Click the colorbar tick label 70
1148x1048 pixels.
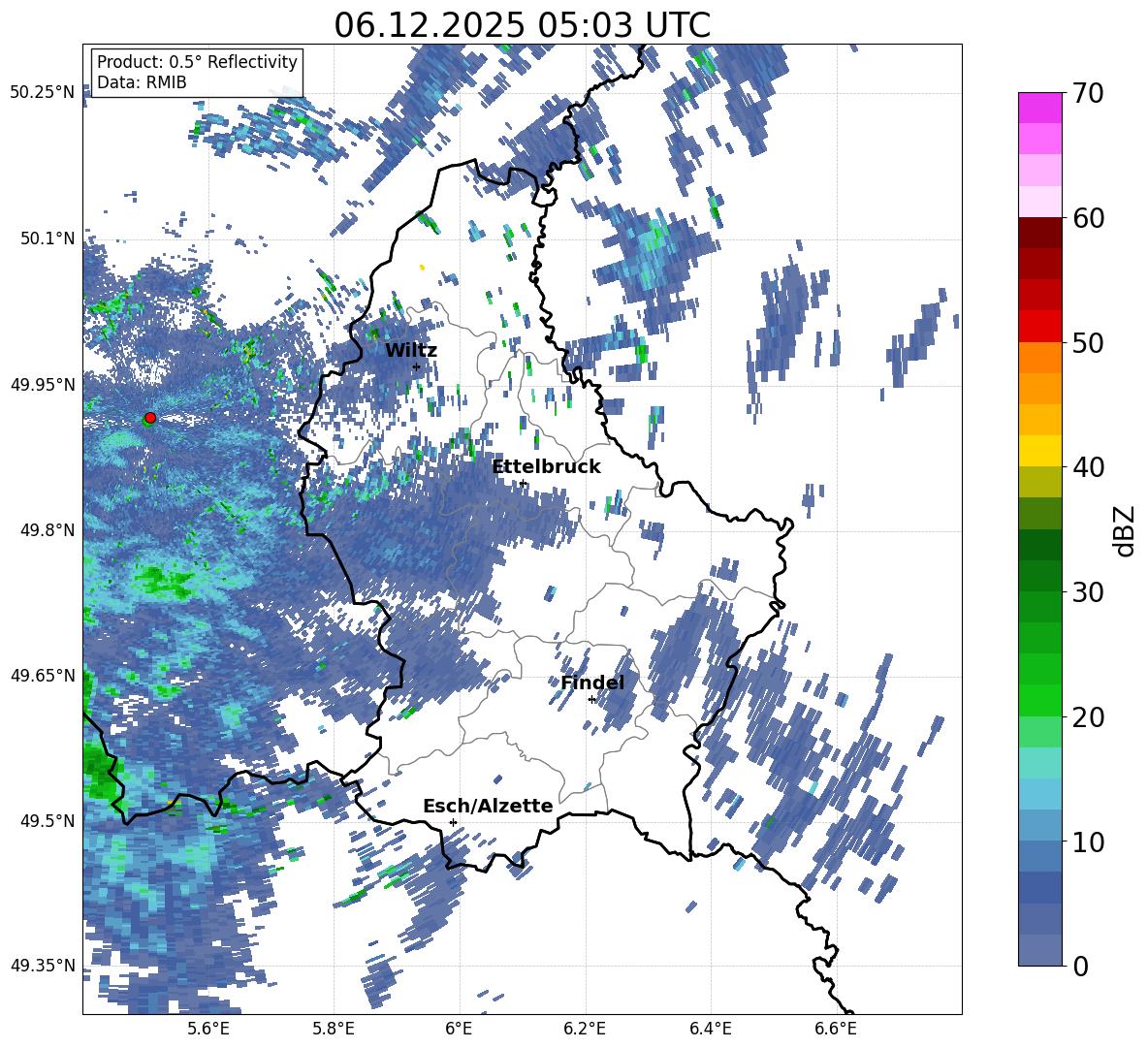pyautogui.click(x=1088, y=94)
